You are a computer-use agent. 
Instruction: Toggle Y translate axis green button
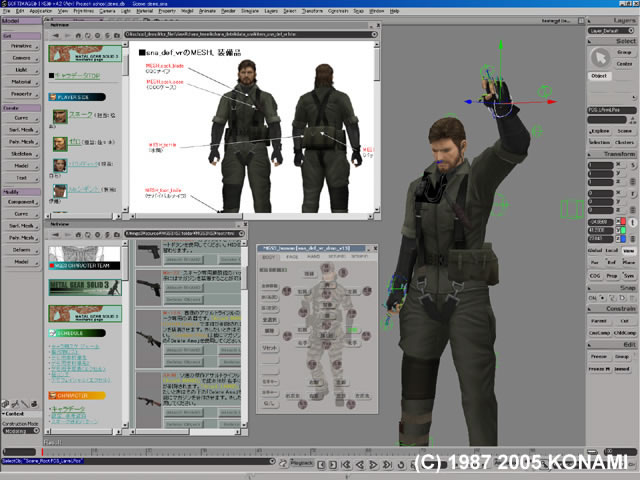(x=620, y=230)
